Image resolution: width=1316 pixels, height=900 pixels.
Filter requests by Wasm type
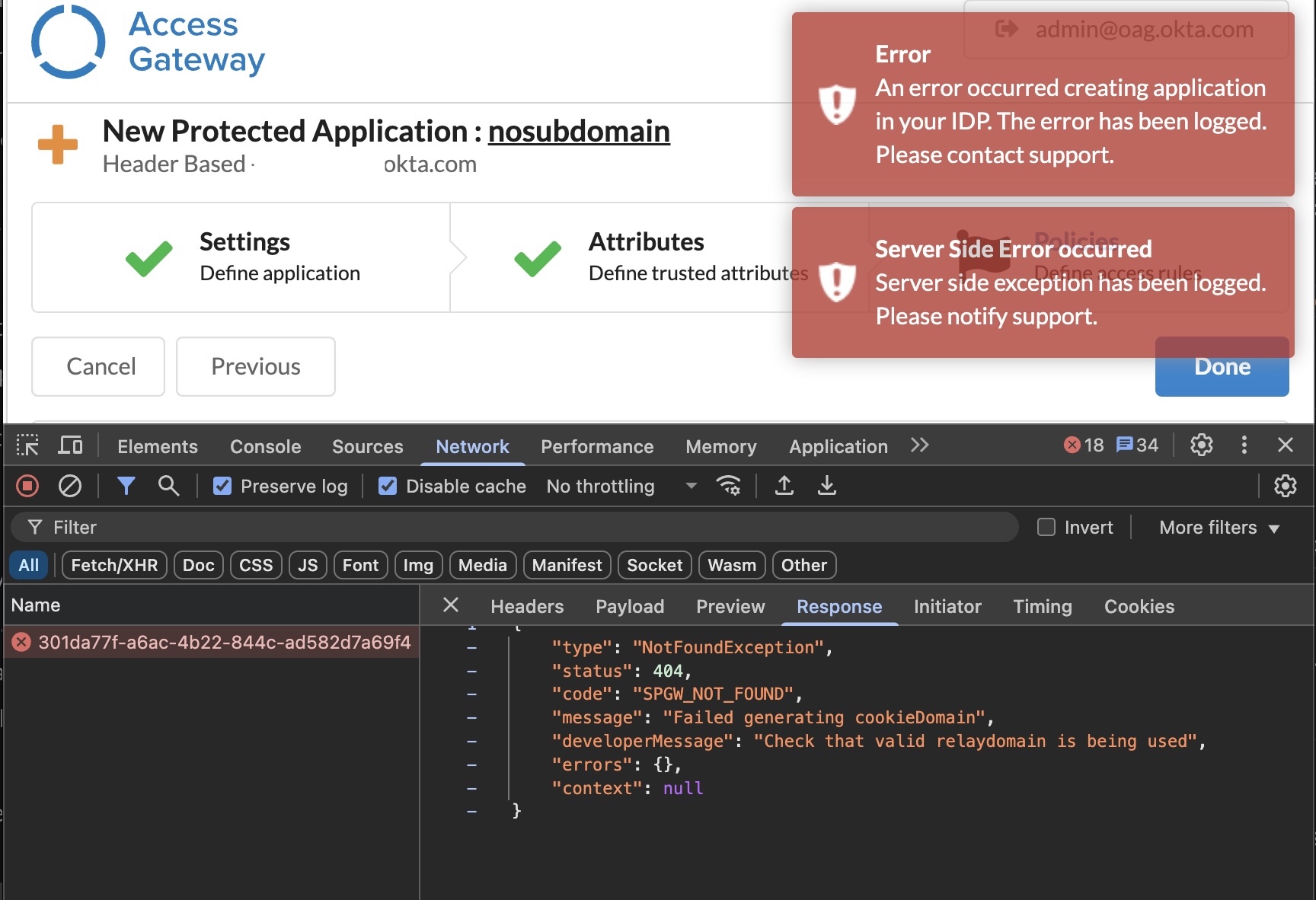pos(732,565)
